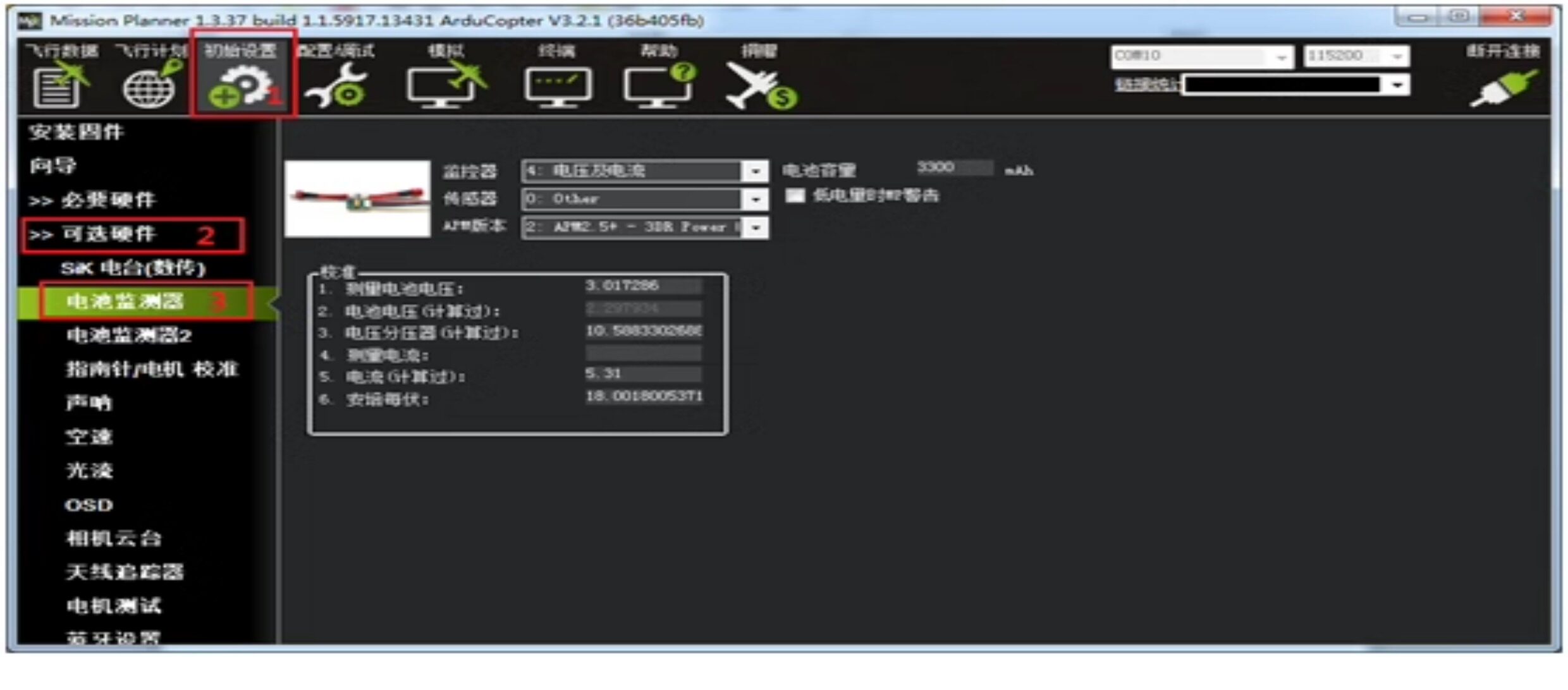
Task: Open the Terminal (终端) icon
Action: (558, 87)
